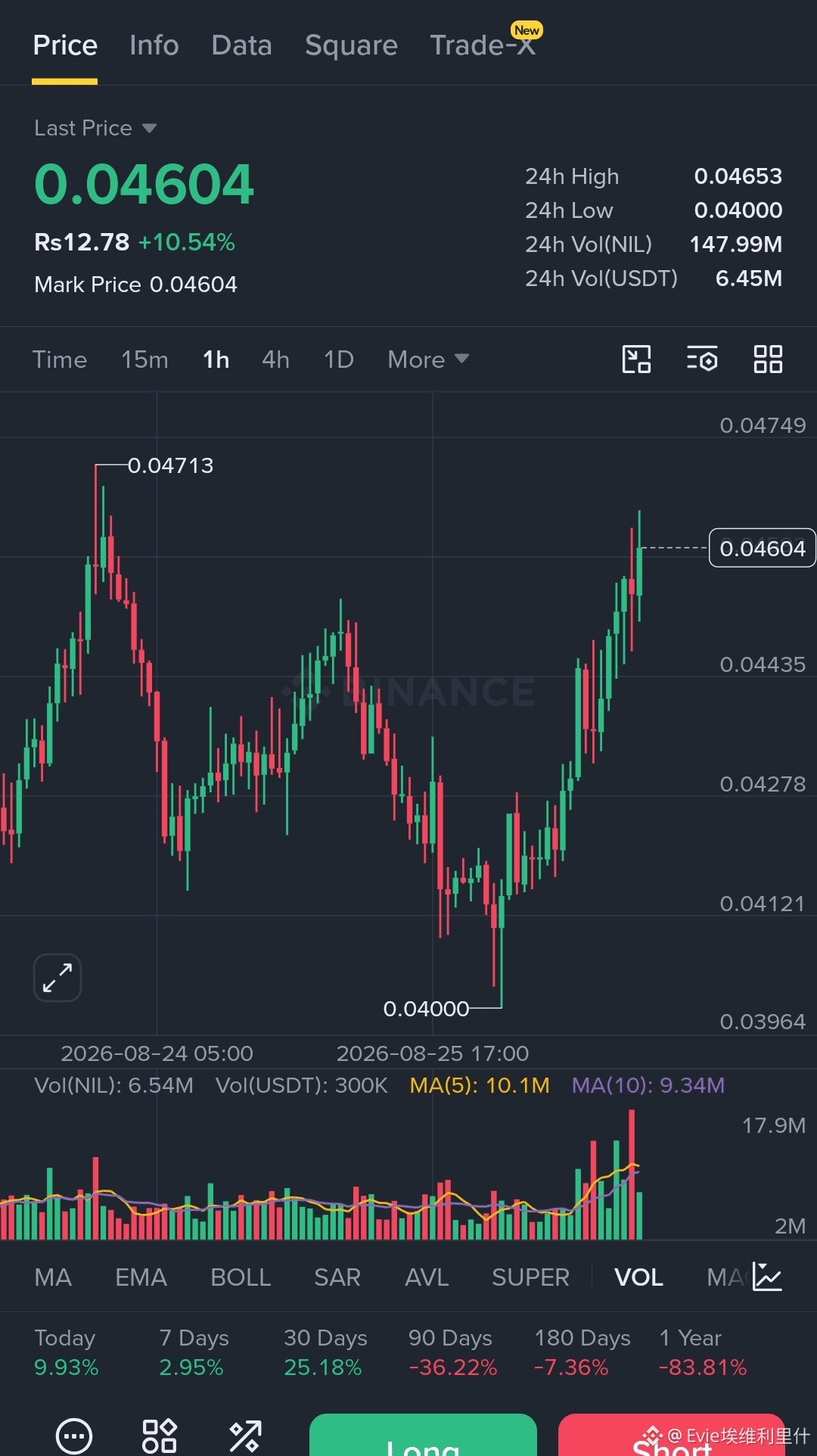Tap the 24h Low value 0.04000
The image size is (817, 1456).
tap(738, 210)
